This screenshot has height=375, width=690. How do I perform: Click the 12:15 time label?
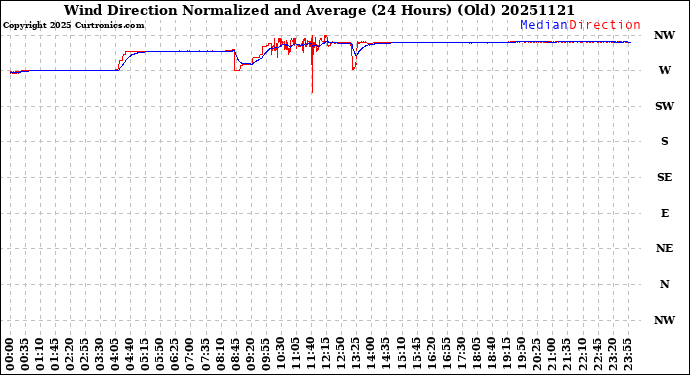[x=325, y=355]
